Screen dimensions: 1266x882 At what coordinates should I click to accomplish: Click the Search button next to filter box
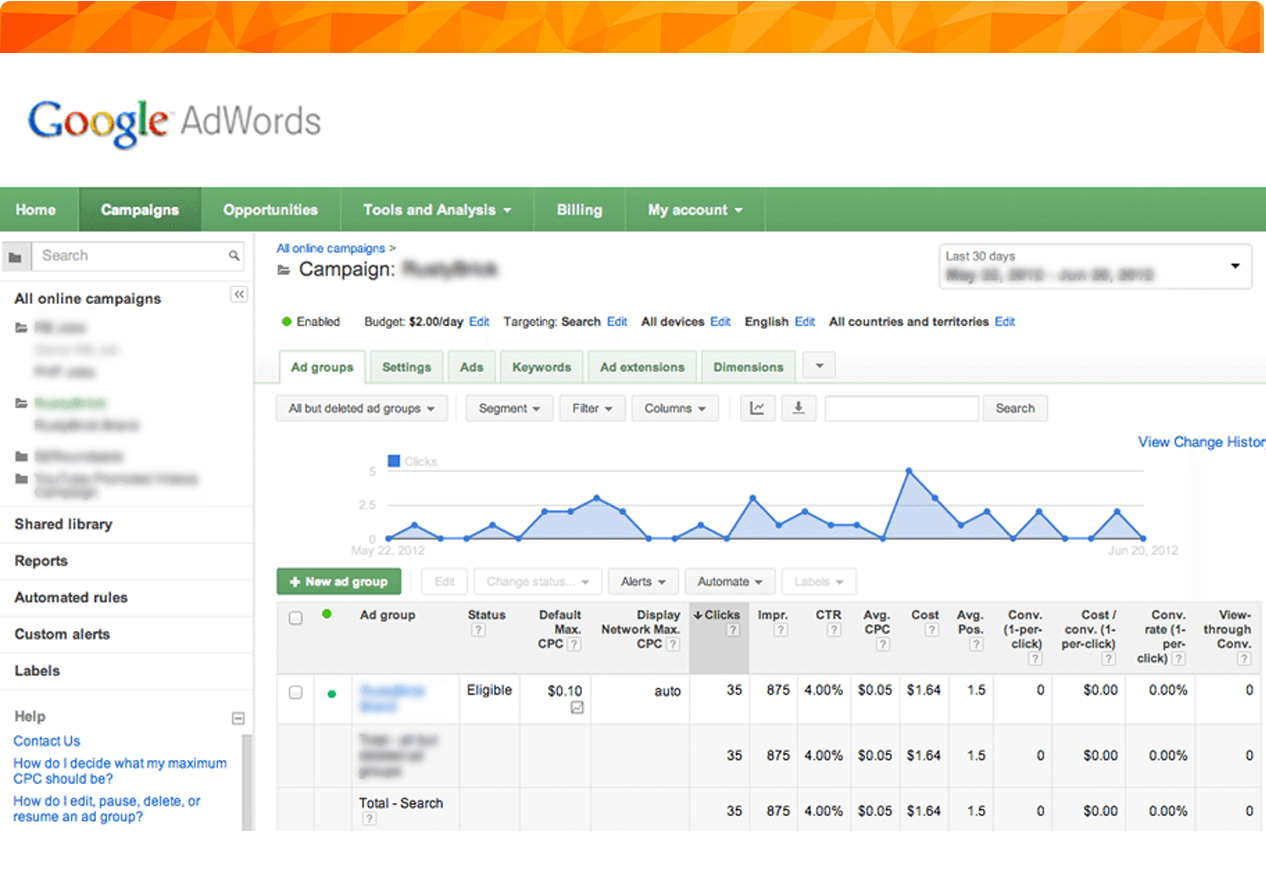point(1015,408)
